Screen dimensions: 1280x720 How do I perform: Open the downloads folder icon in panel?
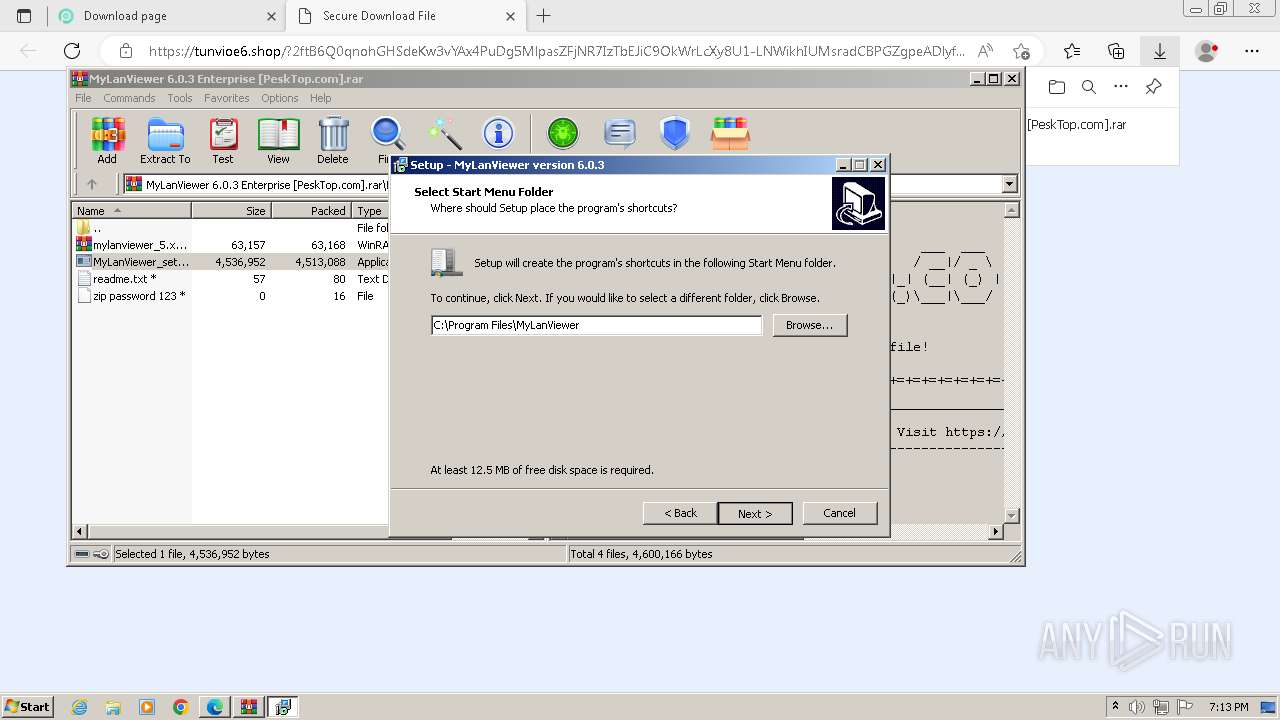(x=1057, y=87)
